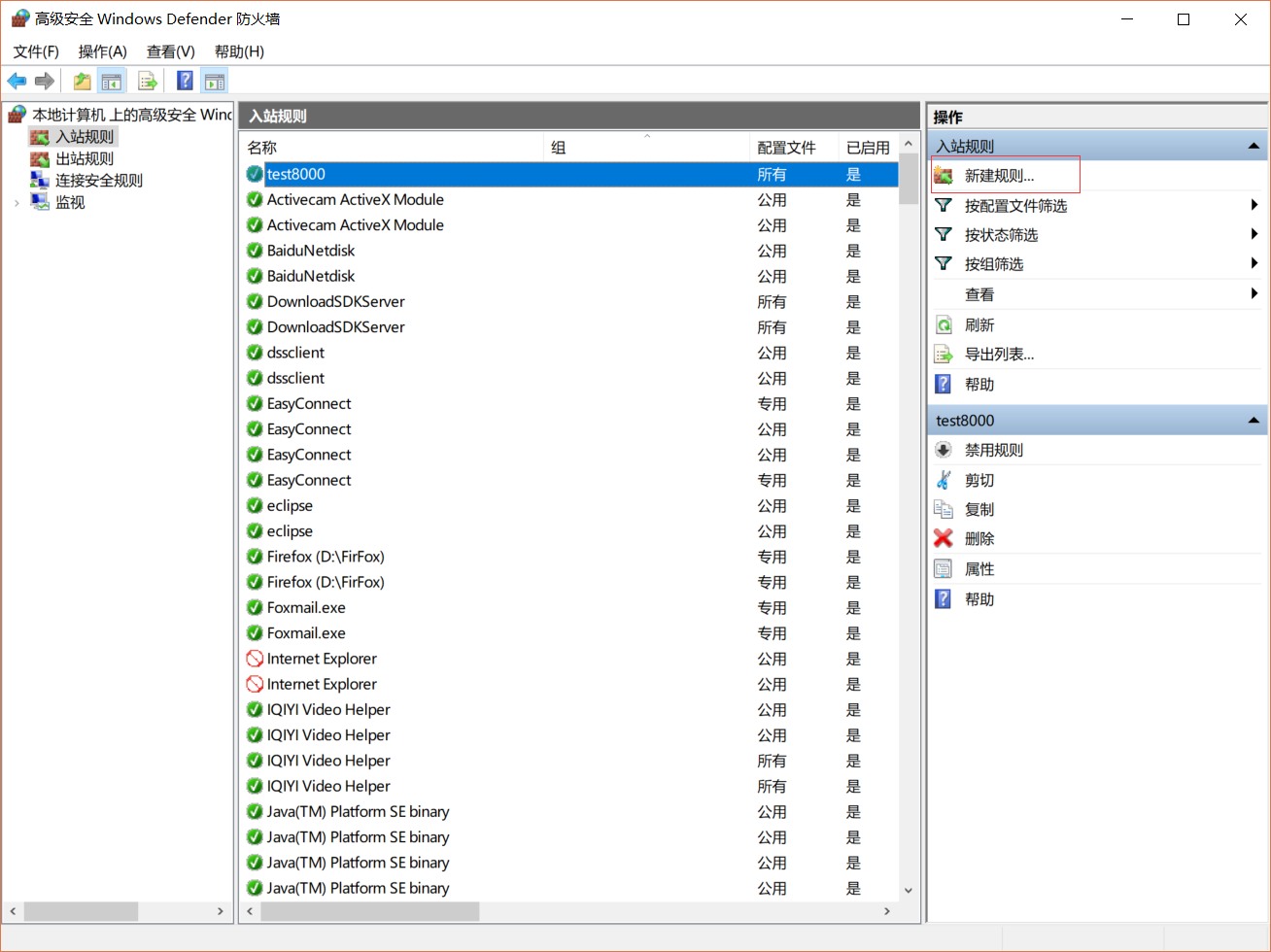The image size is (1271, 952).
Task: Click the up-one-level folder toolbar icon
Action: (x=83, y=81)
